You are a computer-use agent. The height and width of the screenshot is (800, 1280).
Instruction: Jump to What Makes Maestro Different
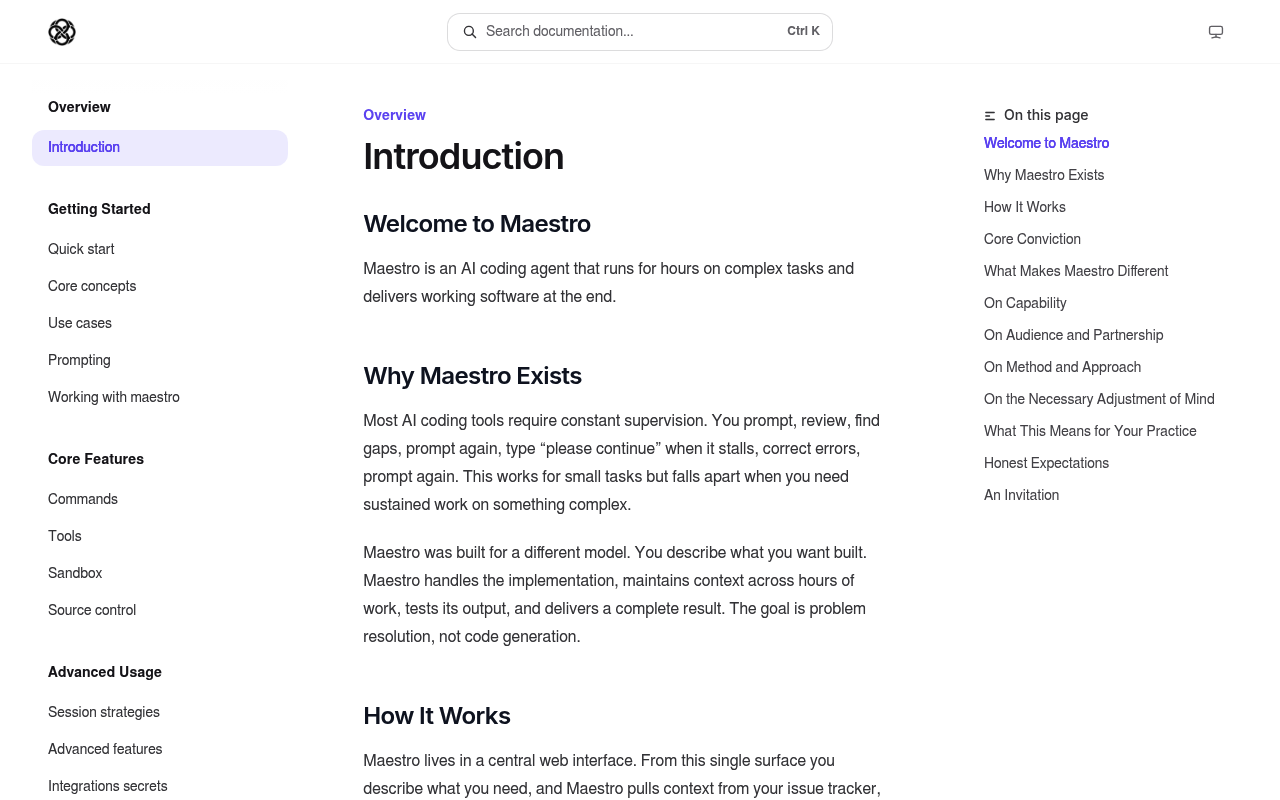pos(1076,271)
